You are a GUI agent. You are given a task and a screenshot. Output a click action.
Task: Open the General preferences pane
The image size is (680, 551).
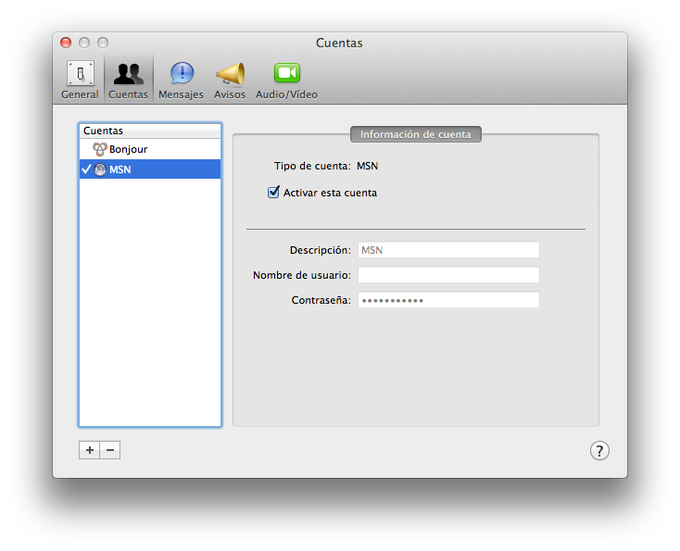(x=80, y=80)
